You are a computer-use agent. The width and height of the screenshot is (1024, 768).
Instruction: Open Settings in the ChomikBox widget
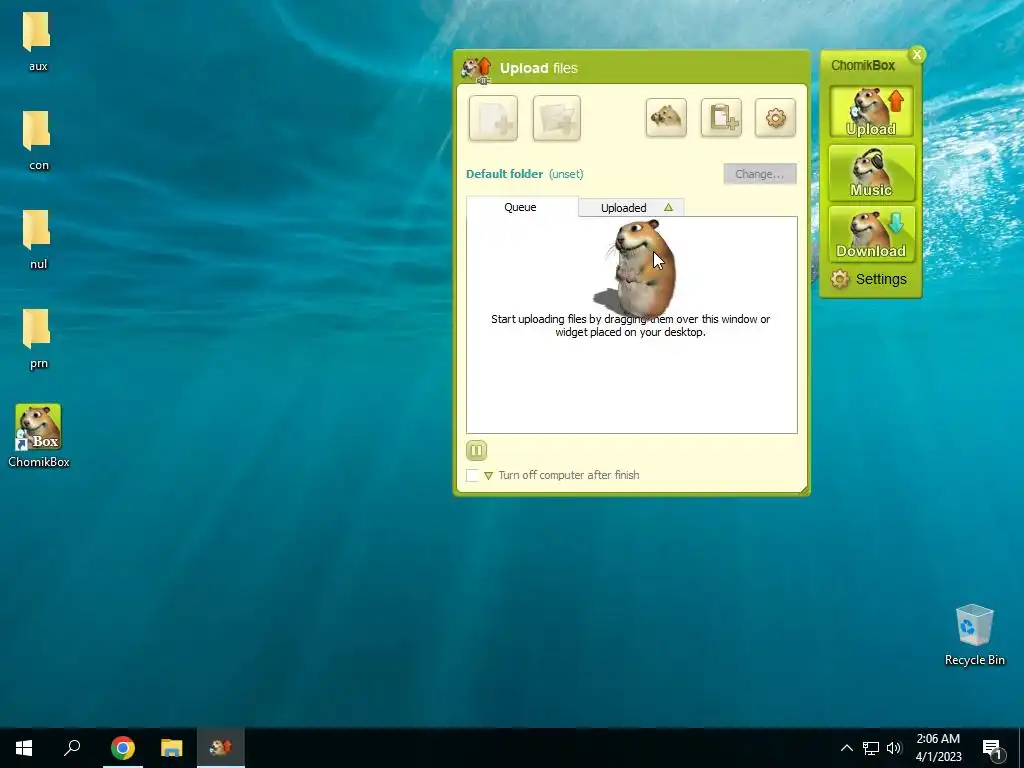869,280
